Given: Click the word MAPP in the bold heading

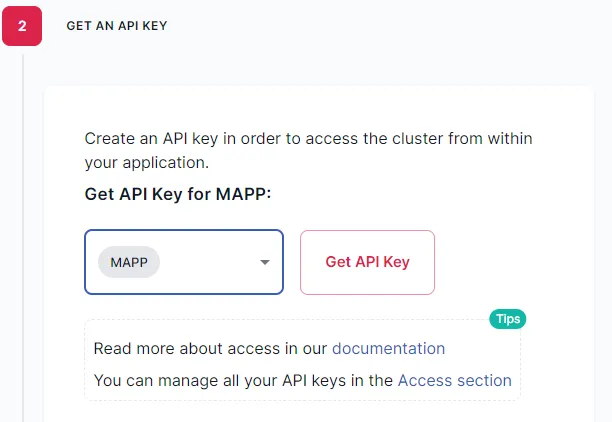Looking at the screenshot, I should pyautogui.click(x=241, y=194).
